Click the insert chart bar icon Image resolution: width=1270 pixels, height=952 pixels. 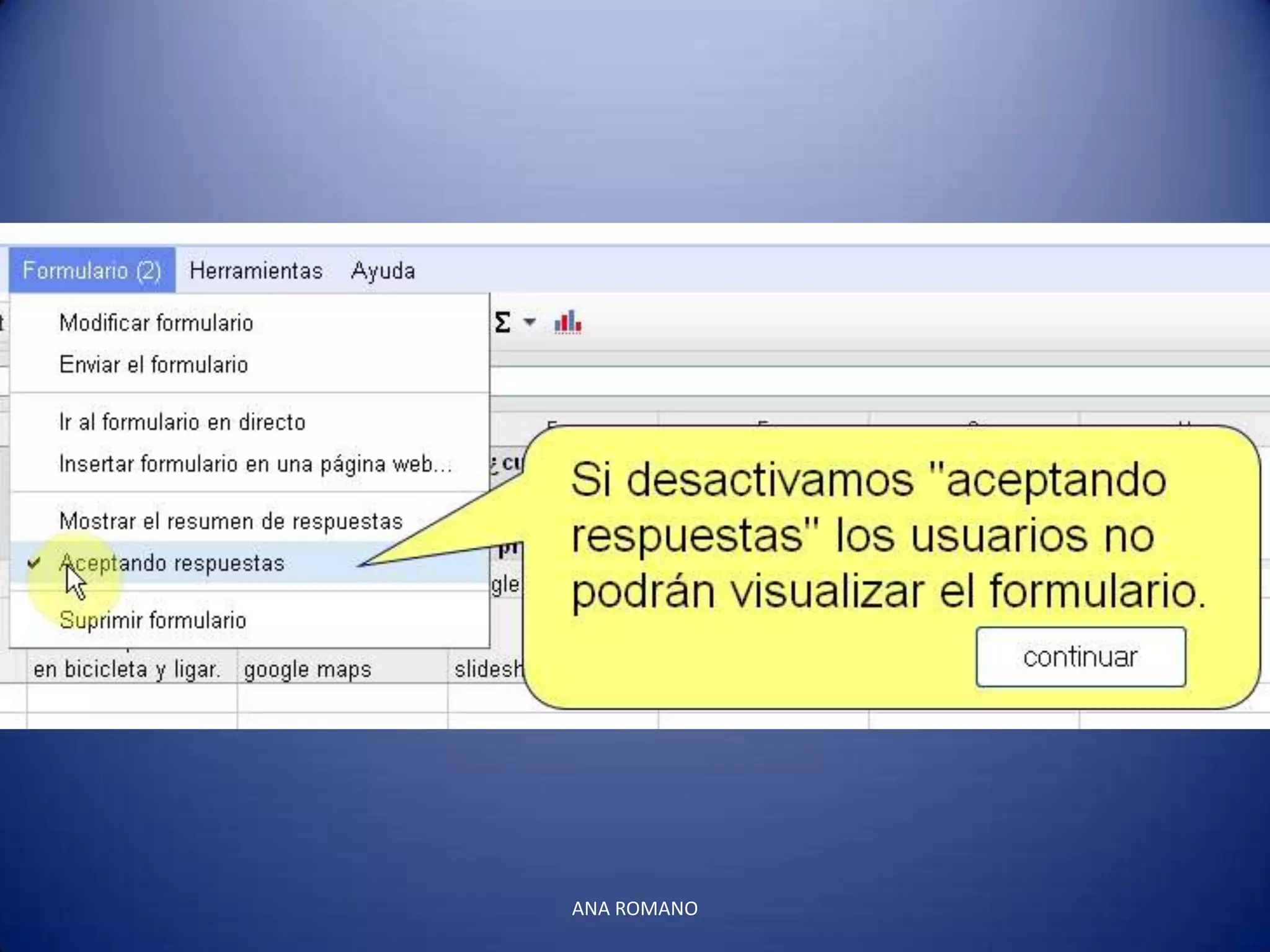(567, 322)
